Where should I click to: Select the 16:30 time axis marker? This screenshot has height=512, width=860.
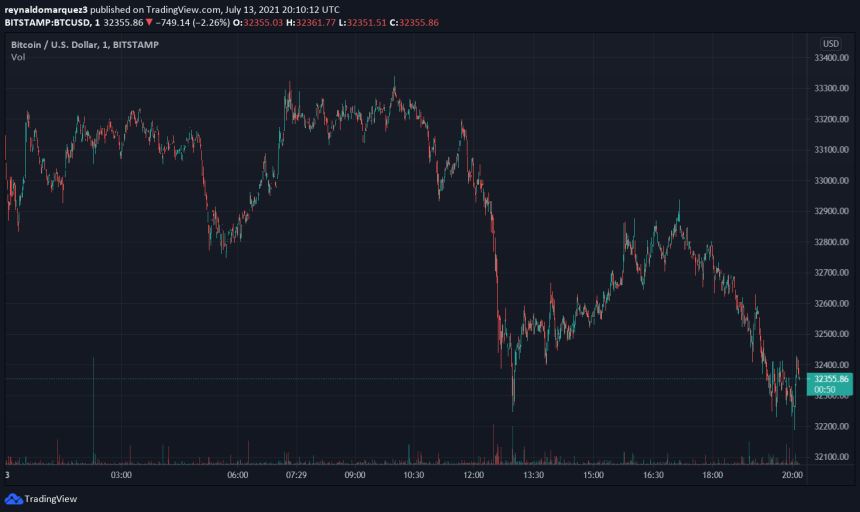pos(652,476)
